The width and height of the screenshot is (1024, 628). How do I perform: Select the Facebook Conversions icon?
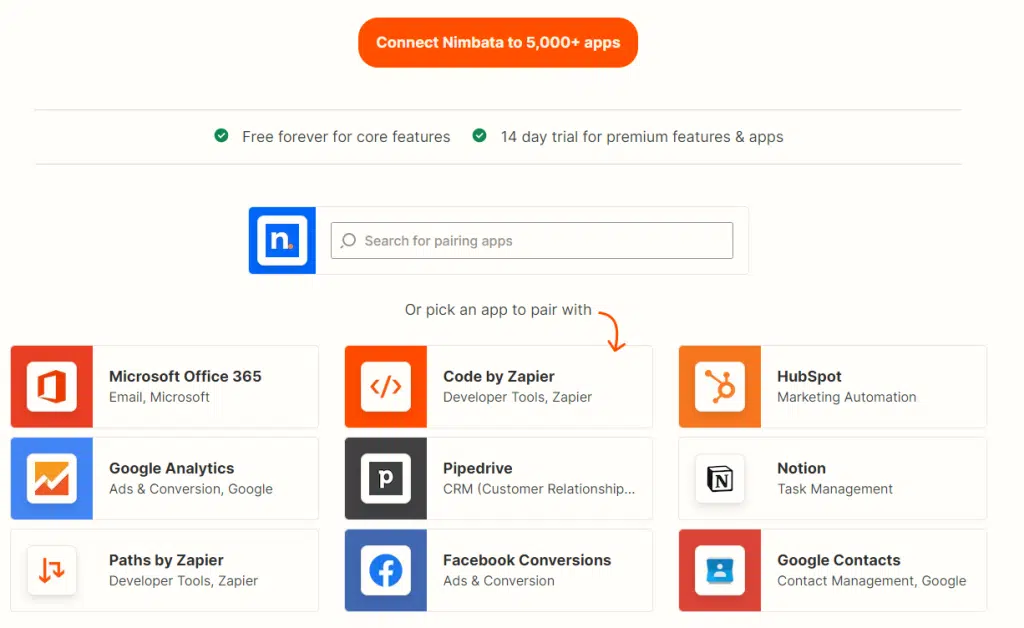pyautogui.click(x=386, y=571)
